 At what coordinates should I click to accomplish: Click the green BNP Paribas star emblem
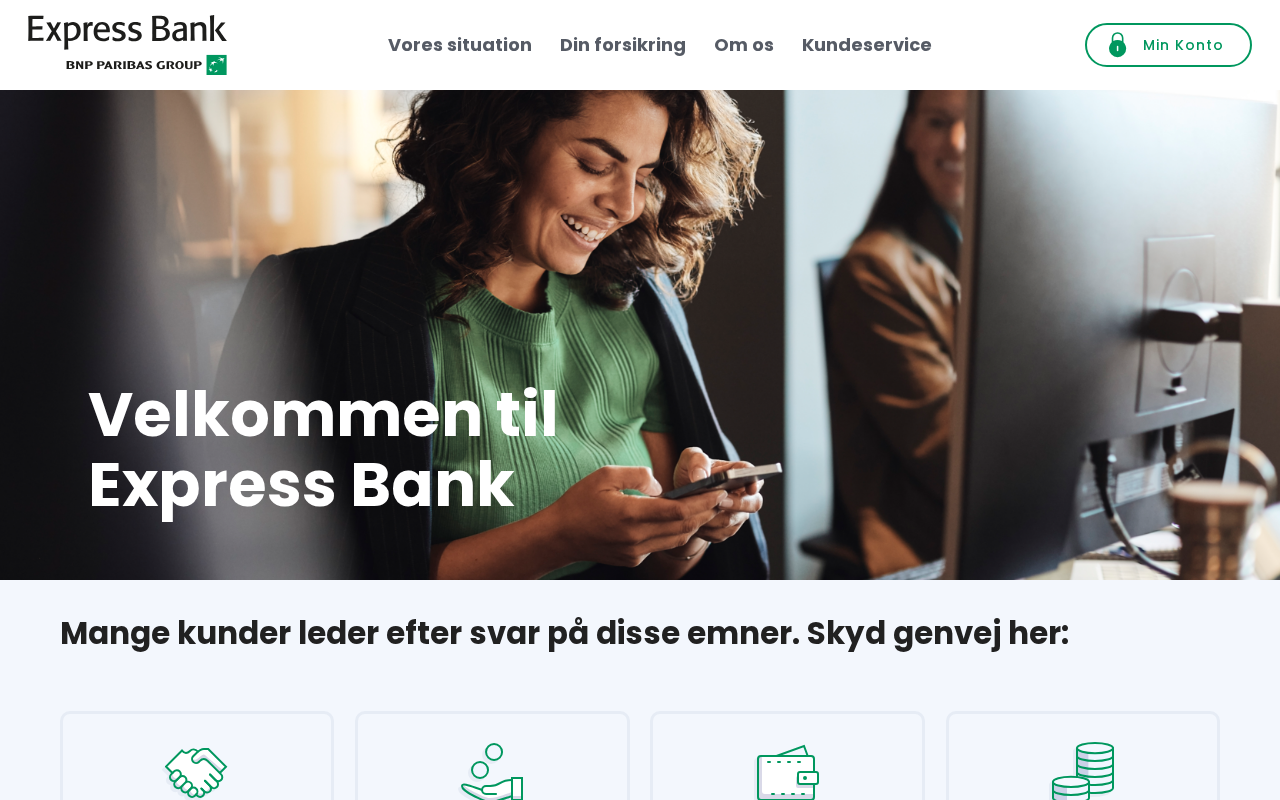[x=217, y=65]
